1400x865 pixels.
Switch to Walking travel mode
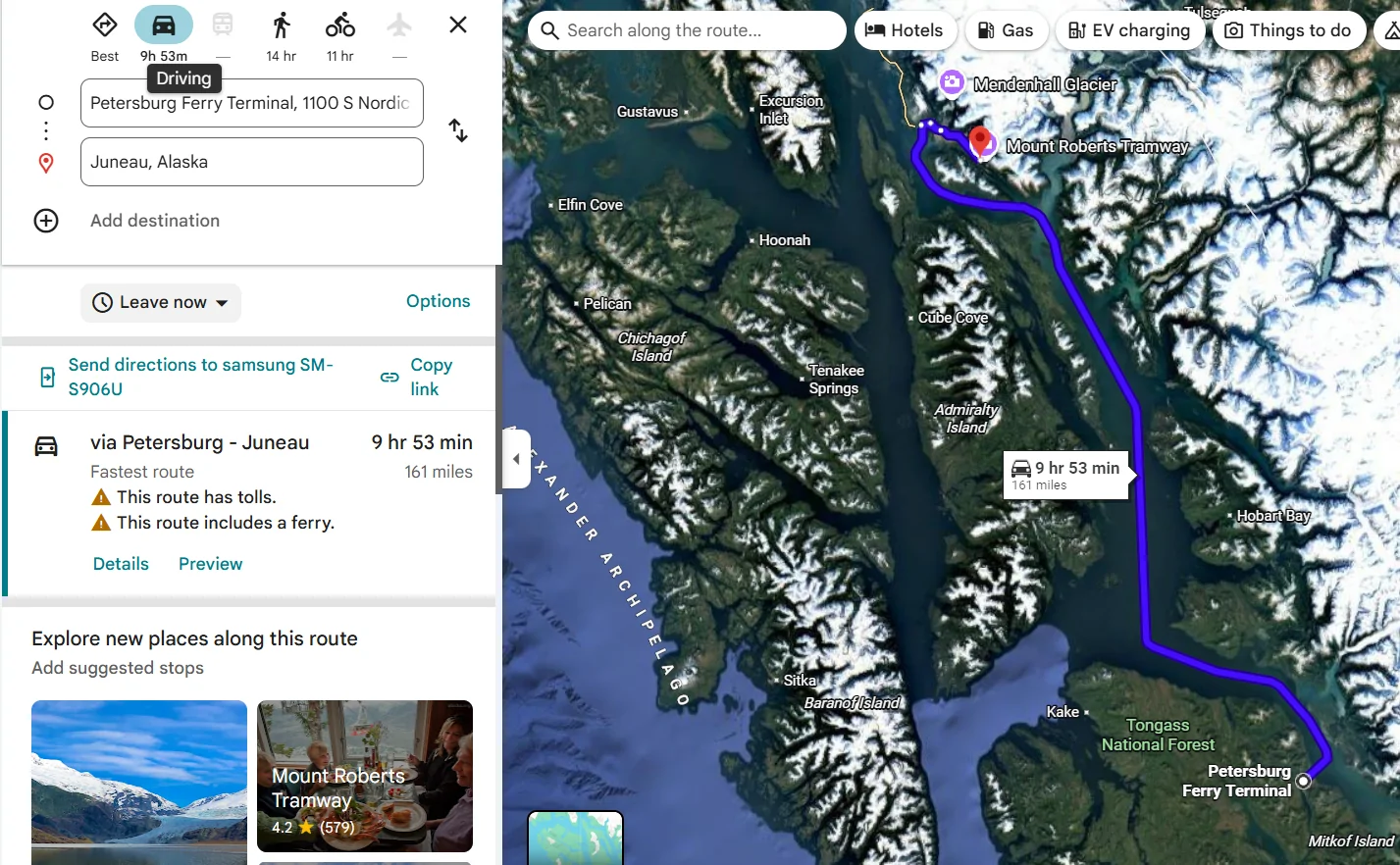pyautogui.click(x=282, y=25)
